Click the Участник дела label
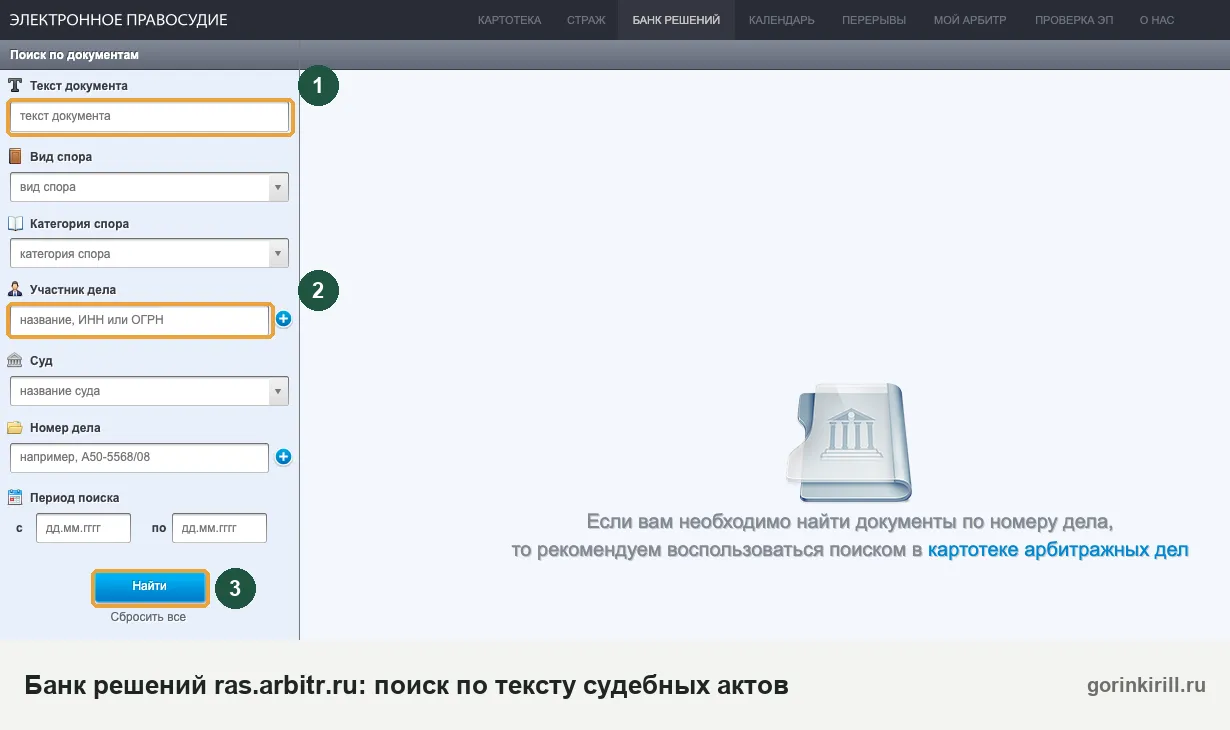Viewport: 1230px width, 730px height. pos(73,290)
